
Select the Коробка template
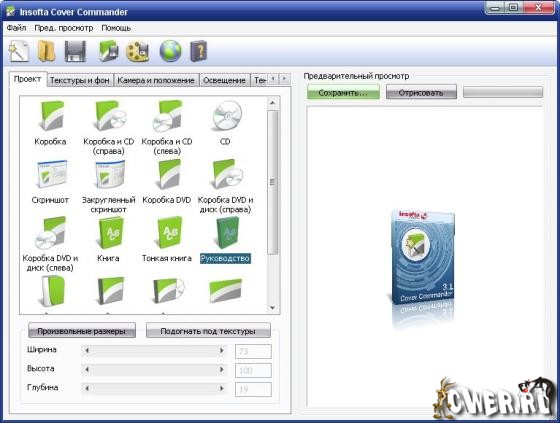pyautogui.click(x=50, y=123)
